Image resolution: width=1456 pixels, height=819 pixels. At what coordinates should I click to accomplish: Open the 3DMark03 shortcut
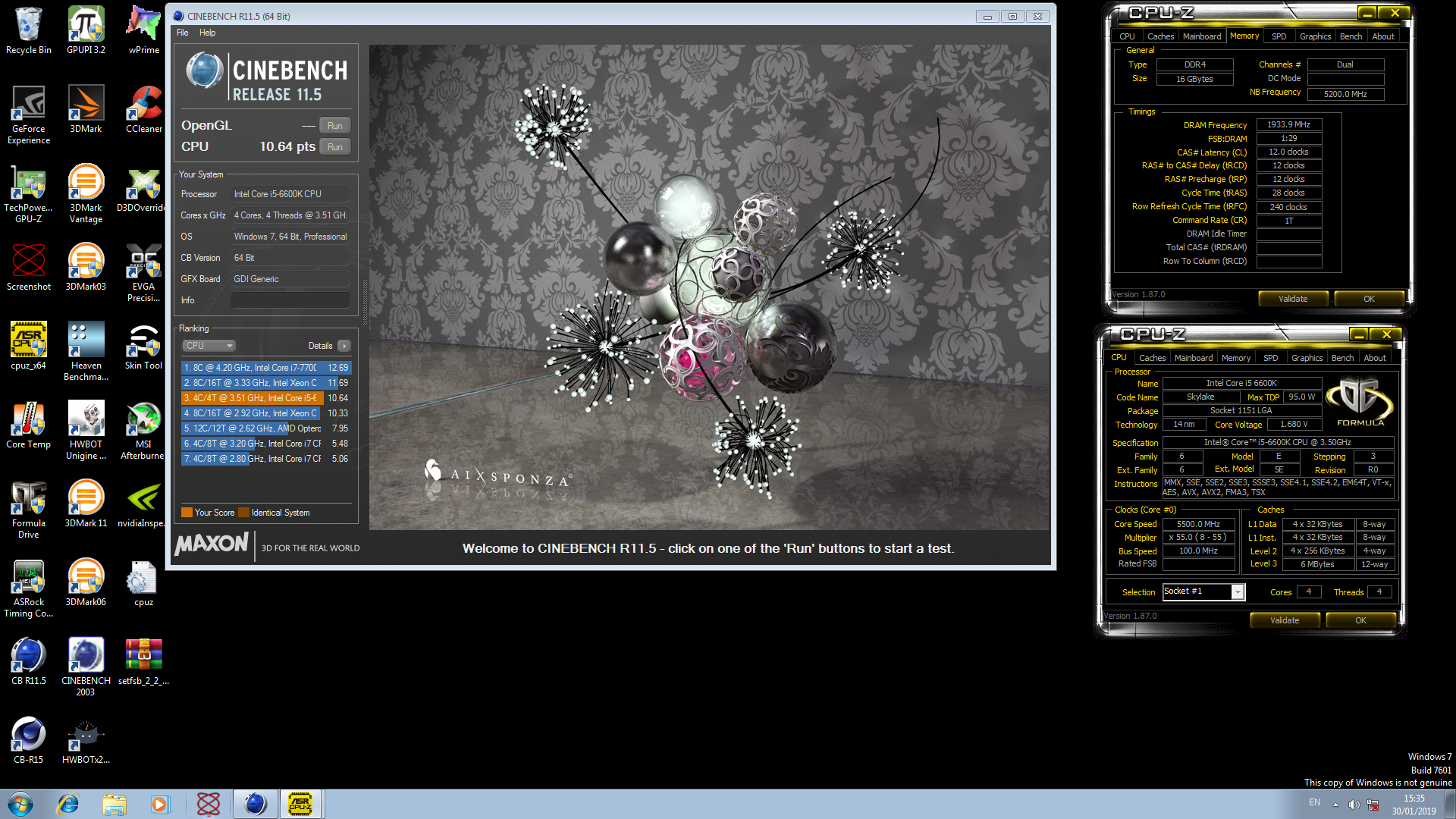pyautogui.click(x=86, y=267)
